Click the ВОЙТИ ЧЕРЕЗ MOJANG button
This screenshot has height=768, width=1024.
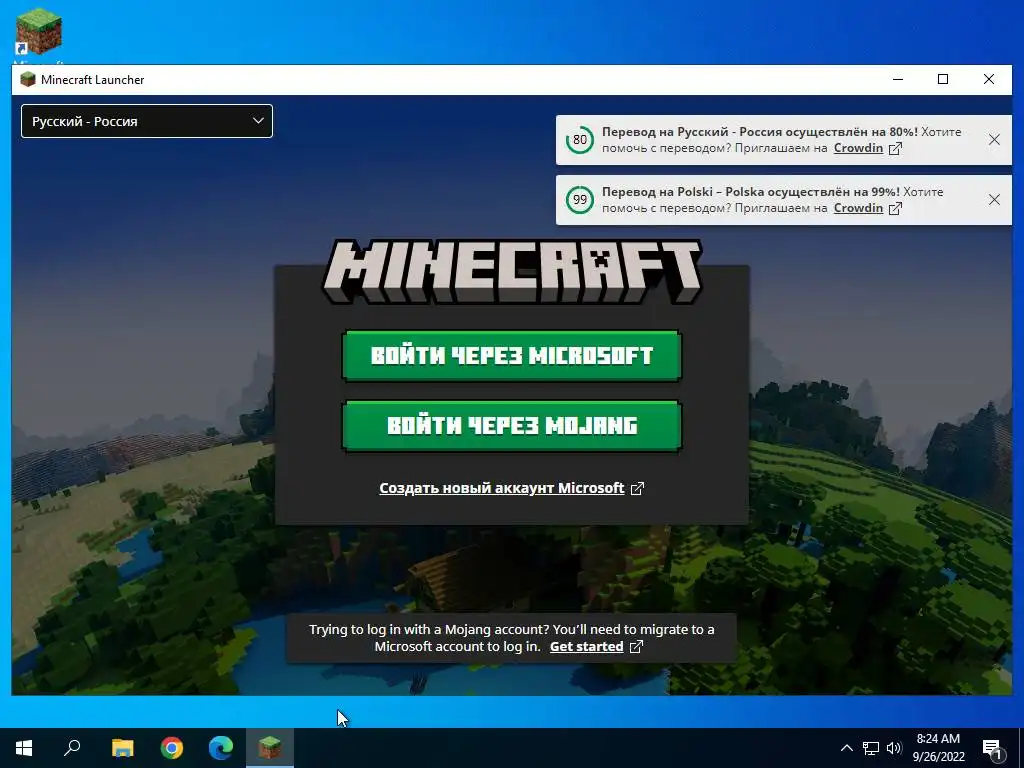tap(512, 426)
